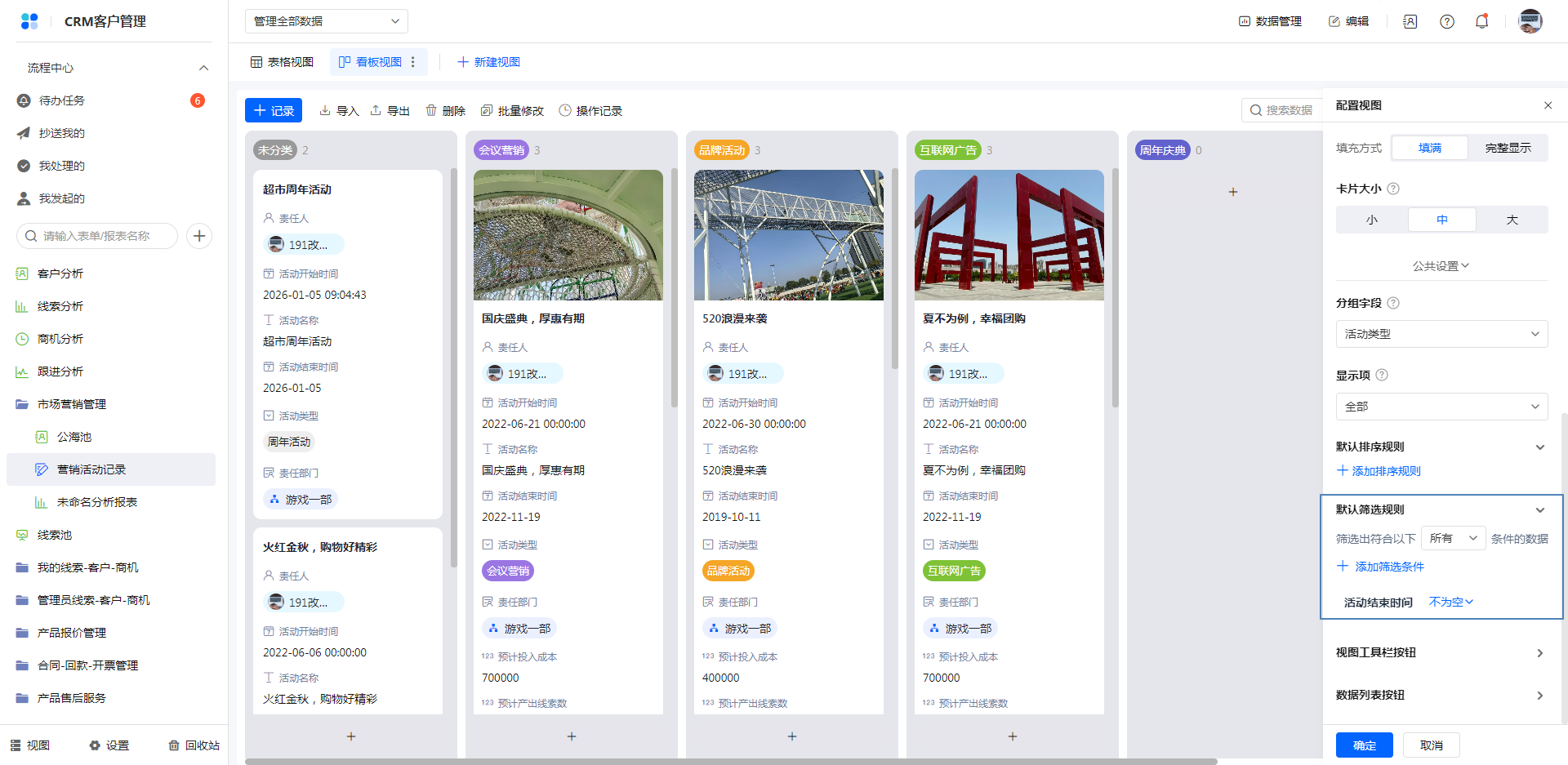Click the blue confirm button
This screenshot has width=1568, height=765.
point(1364,745)
